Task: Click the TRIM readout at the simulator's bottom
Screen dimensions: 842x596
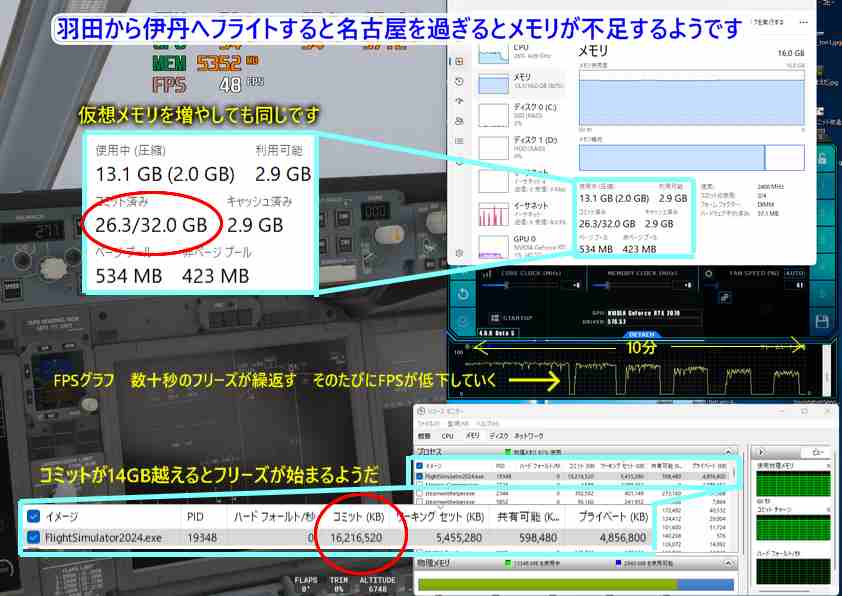Action: pyautogui.click(x=339, y=584)
